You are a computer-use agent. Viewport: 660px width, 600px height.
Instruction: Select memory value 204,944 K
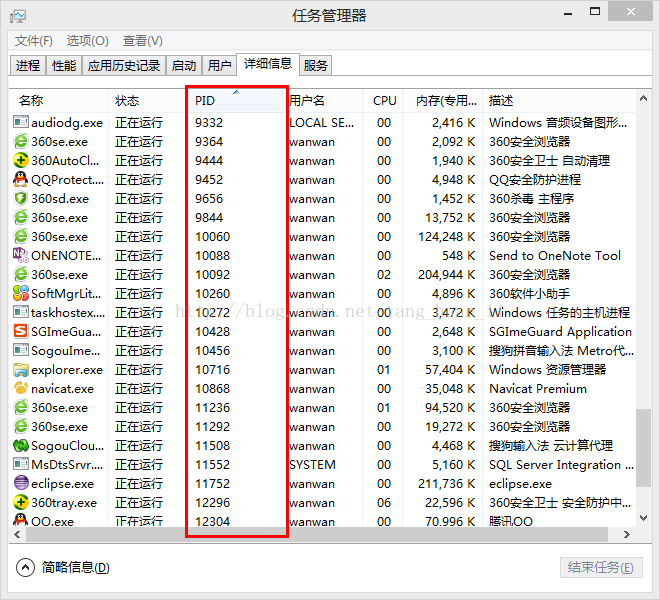pyautogui.click(x=446, y=275)
